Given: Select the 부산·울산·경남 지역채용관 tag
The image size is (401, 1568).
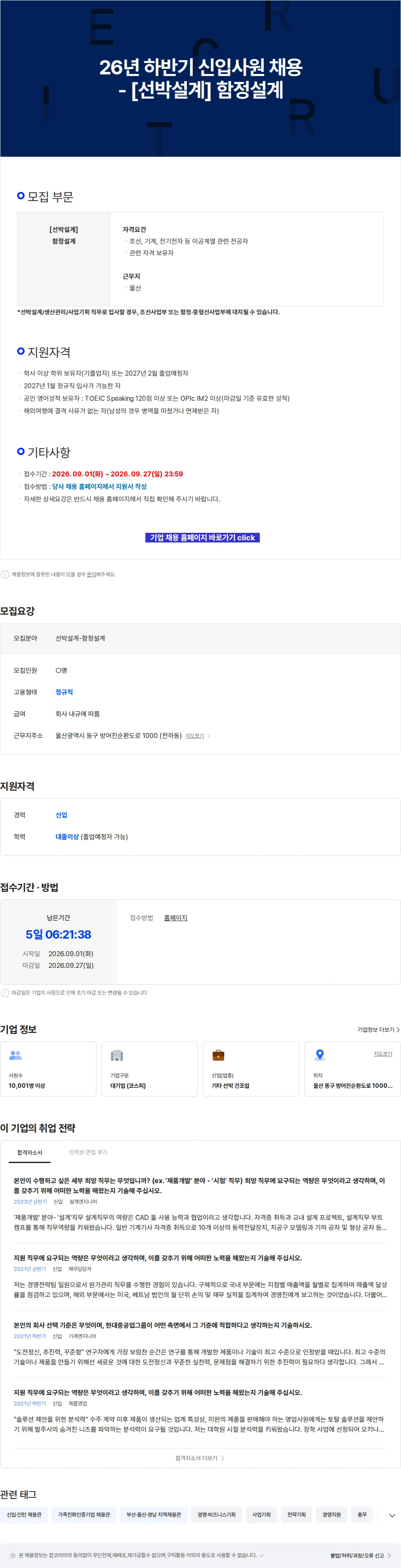Looking at the screenshot, I should coord(153,1515).
